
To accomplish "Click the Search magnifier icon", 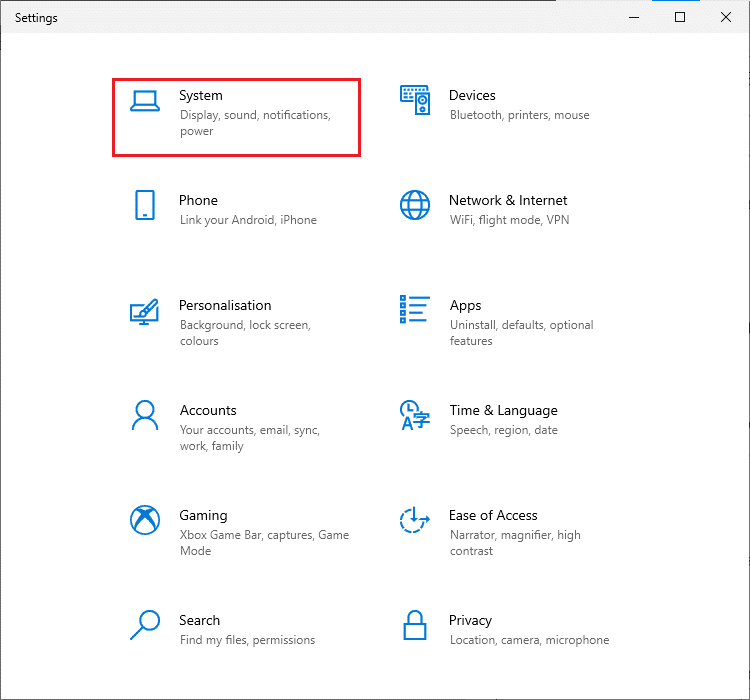I will [x=145, y=624].
